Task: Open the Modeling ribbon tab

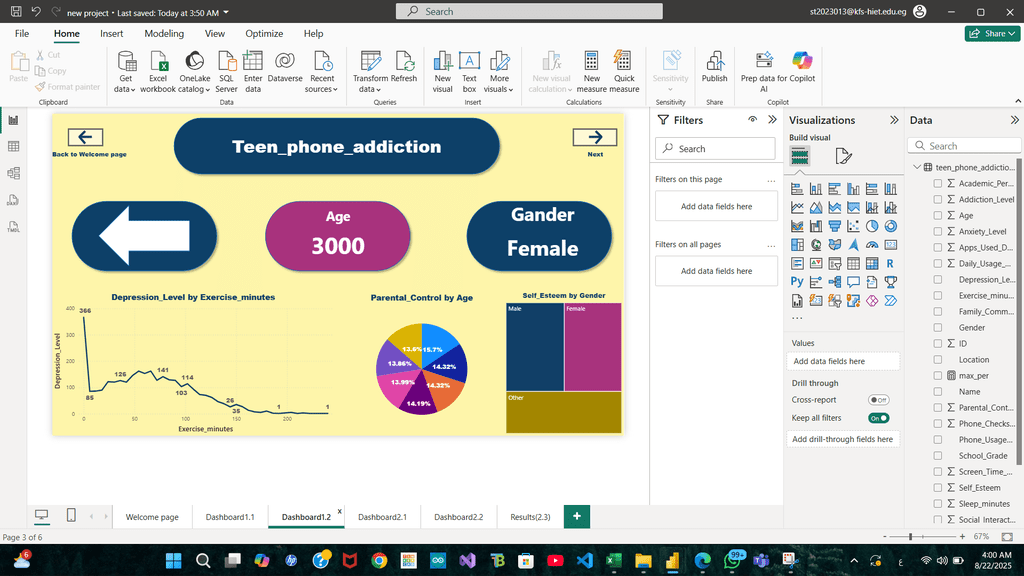Action: (164, 33)
